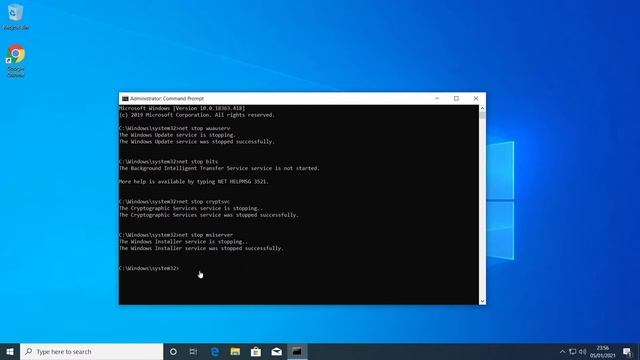640x360 pixels.
Task: Open Microsoft Store from the taskbar
Action: [256, 352]
